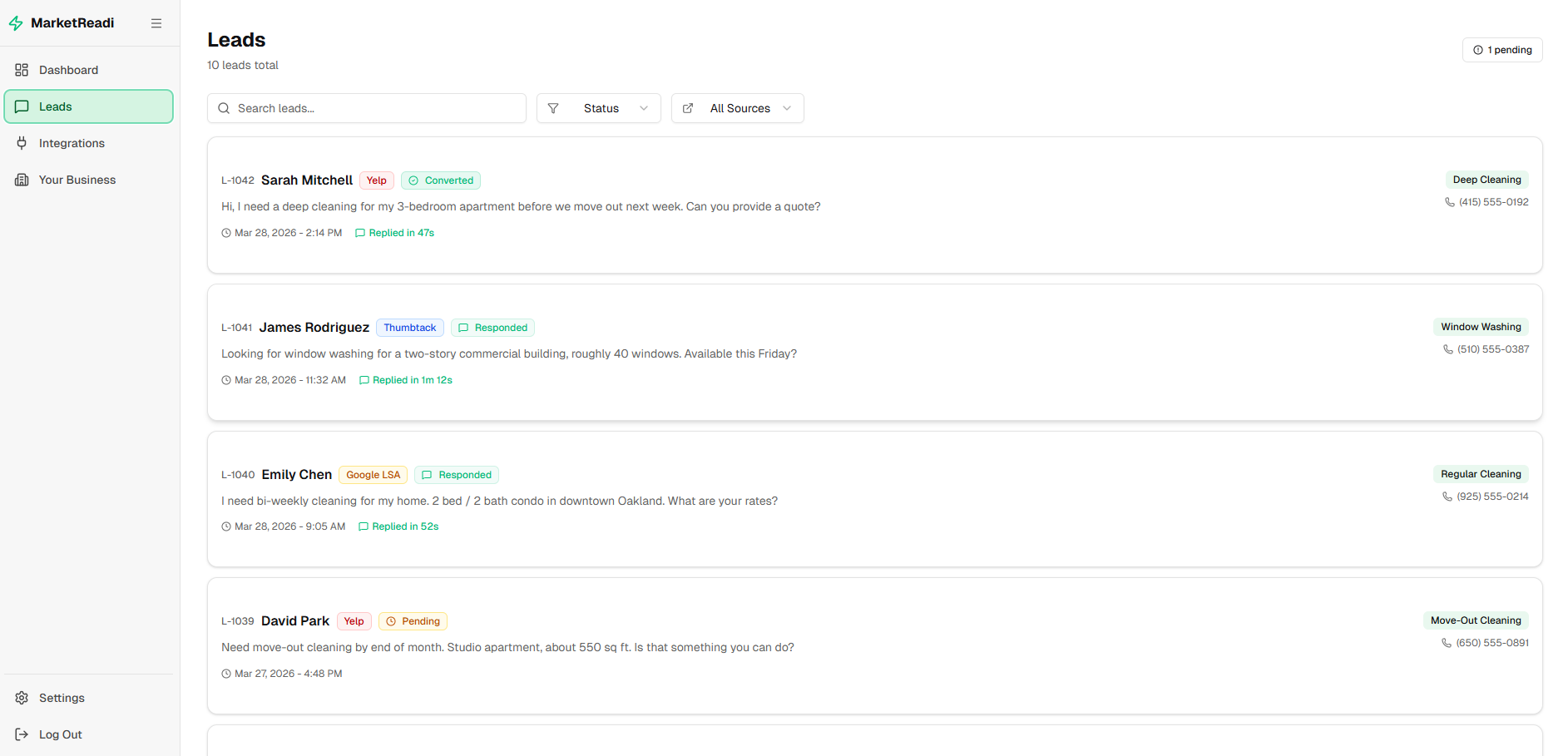Select the Leads chat bubble icon
The width and height of the screenshot is (1568, 756).
[x=22, y=106]
